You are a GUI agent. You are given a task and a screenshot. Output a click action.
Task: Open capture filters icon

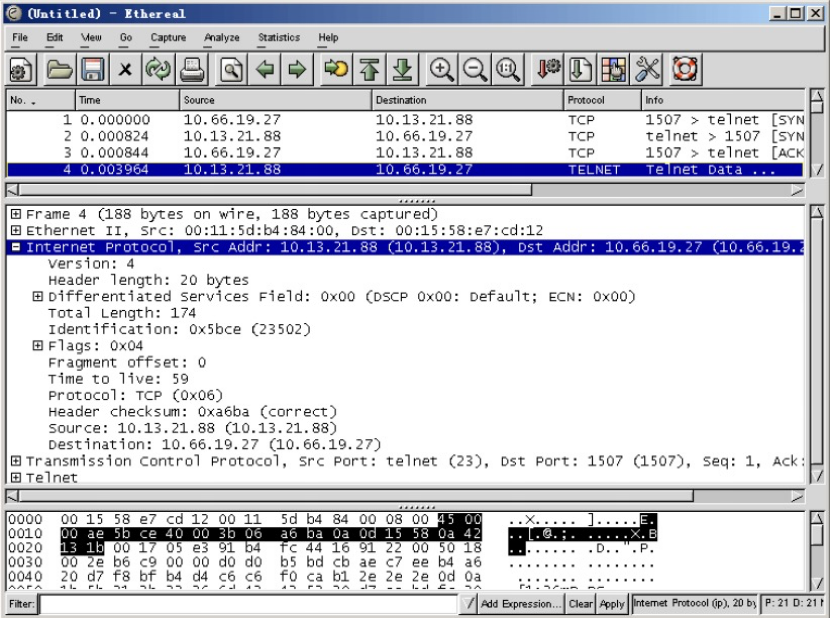tap(547, 69)
